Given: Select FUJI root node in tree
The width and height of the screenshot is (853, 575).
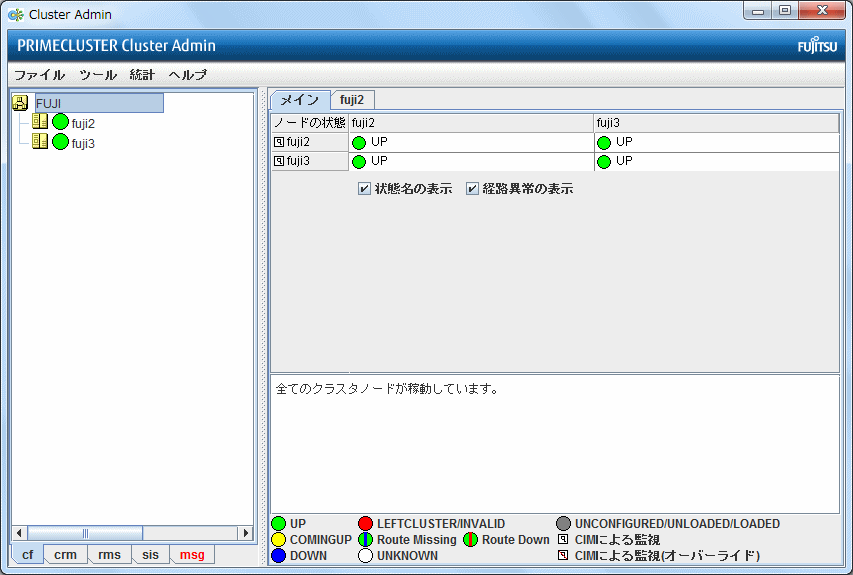Looking at the screenshot, I should coord(99,103).
